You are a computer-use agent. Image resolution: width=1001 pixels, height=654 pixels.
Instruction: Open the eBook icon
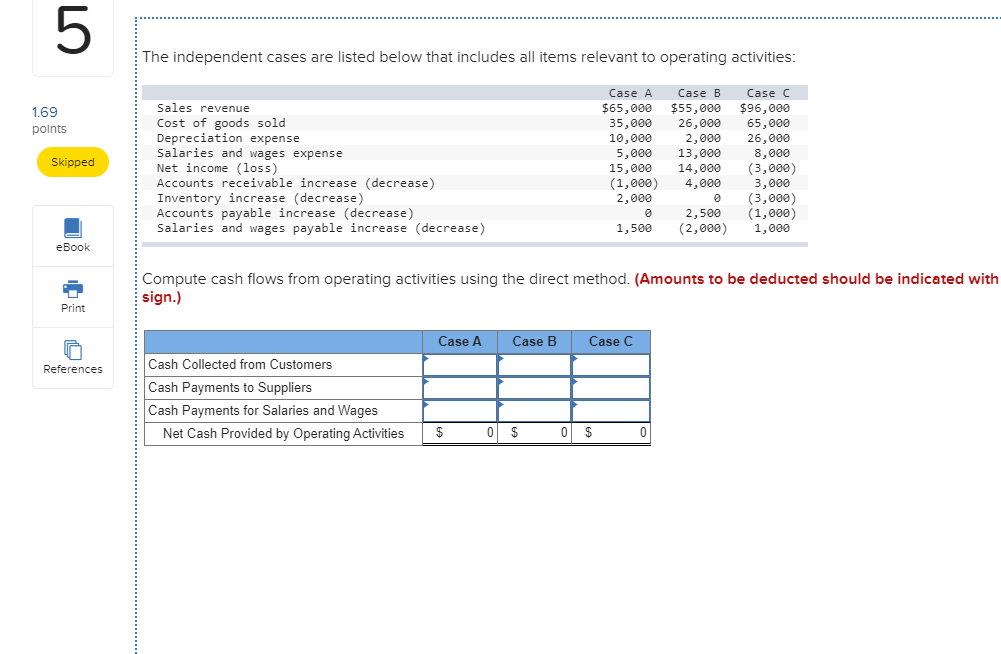73,228
